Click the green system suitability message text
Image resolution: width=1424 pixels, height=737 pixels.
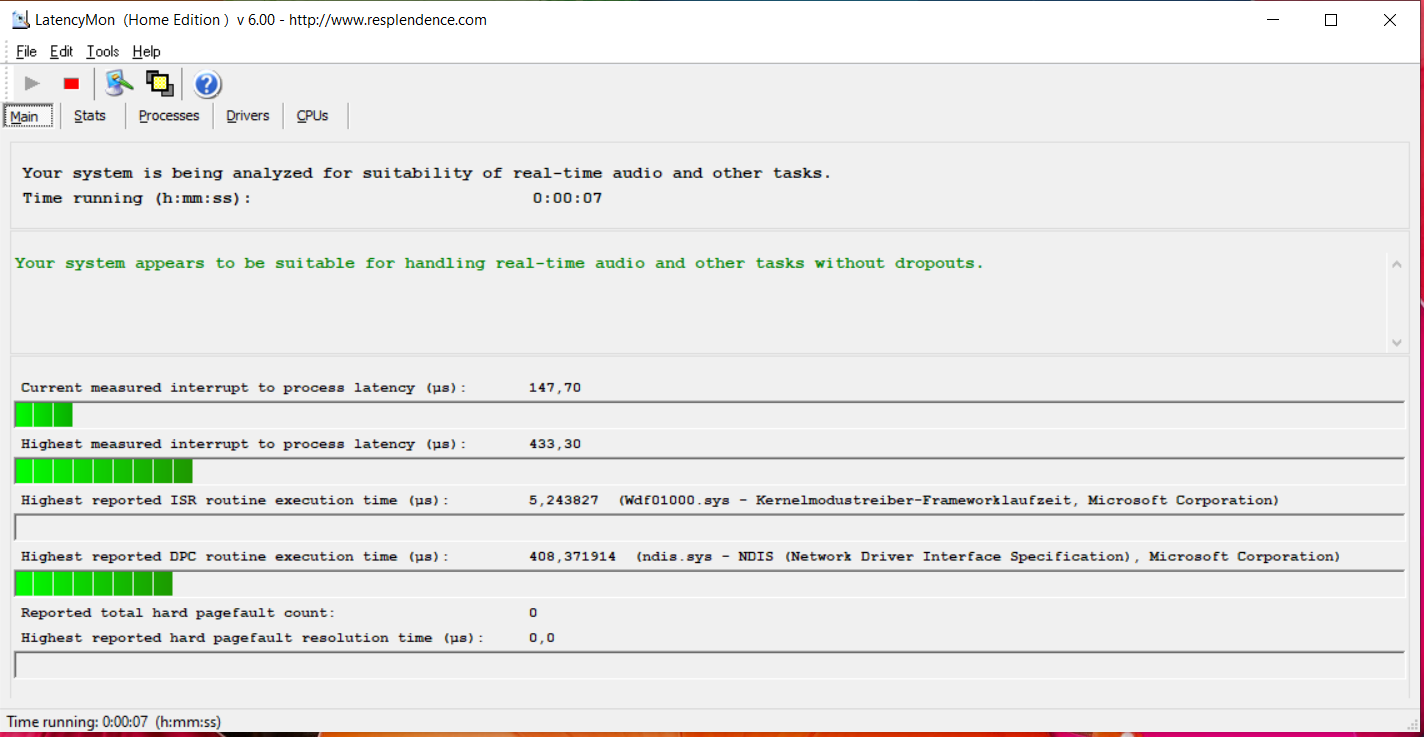click(x=499, y=264)
